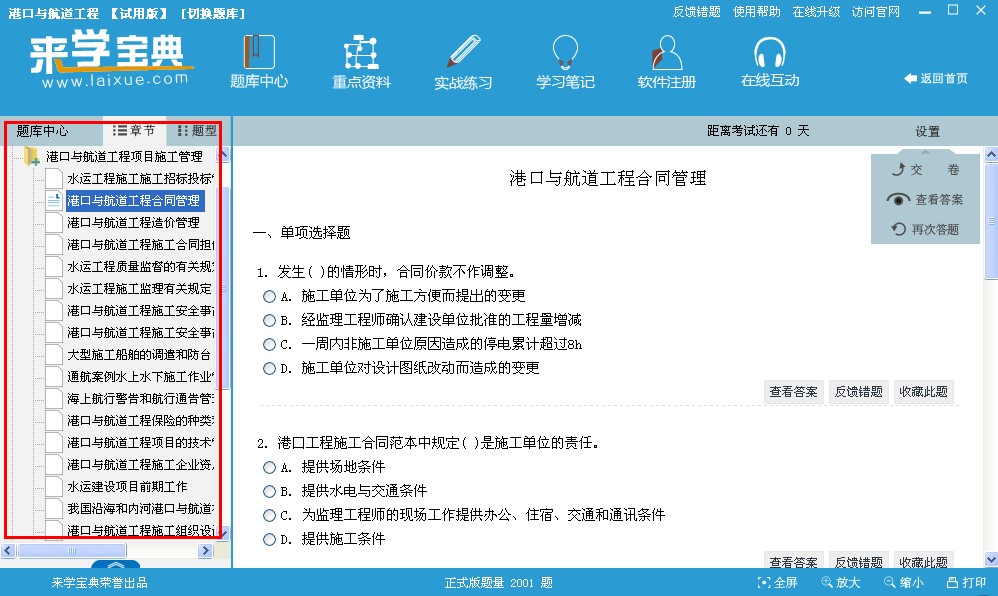Click main content scrollbar up arrow
The width and height of the screenshot is (998, 596).
[x=991, y=154]
